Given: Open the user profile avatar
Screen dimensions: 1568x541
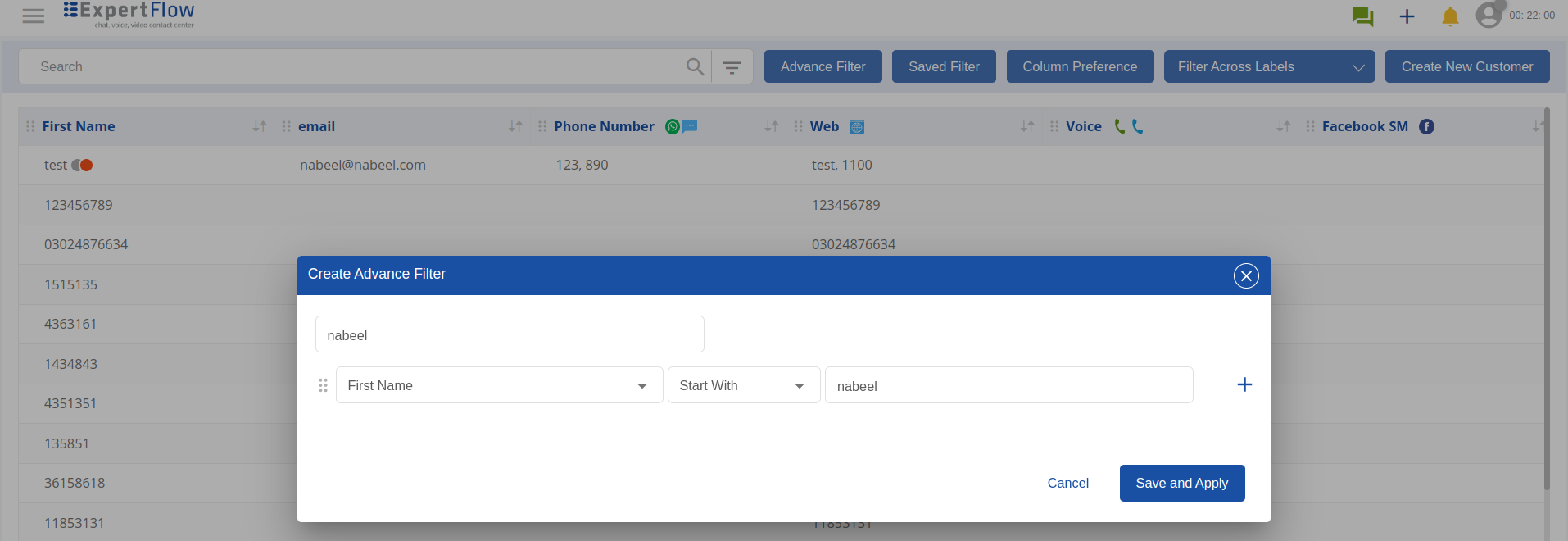Looking at the screenshot, I should point(1489,15).
